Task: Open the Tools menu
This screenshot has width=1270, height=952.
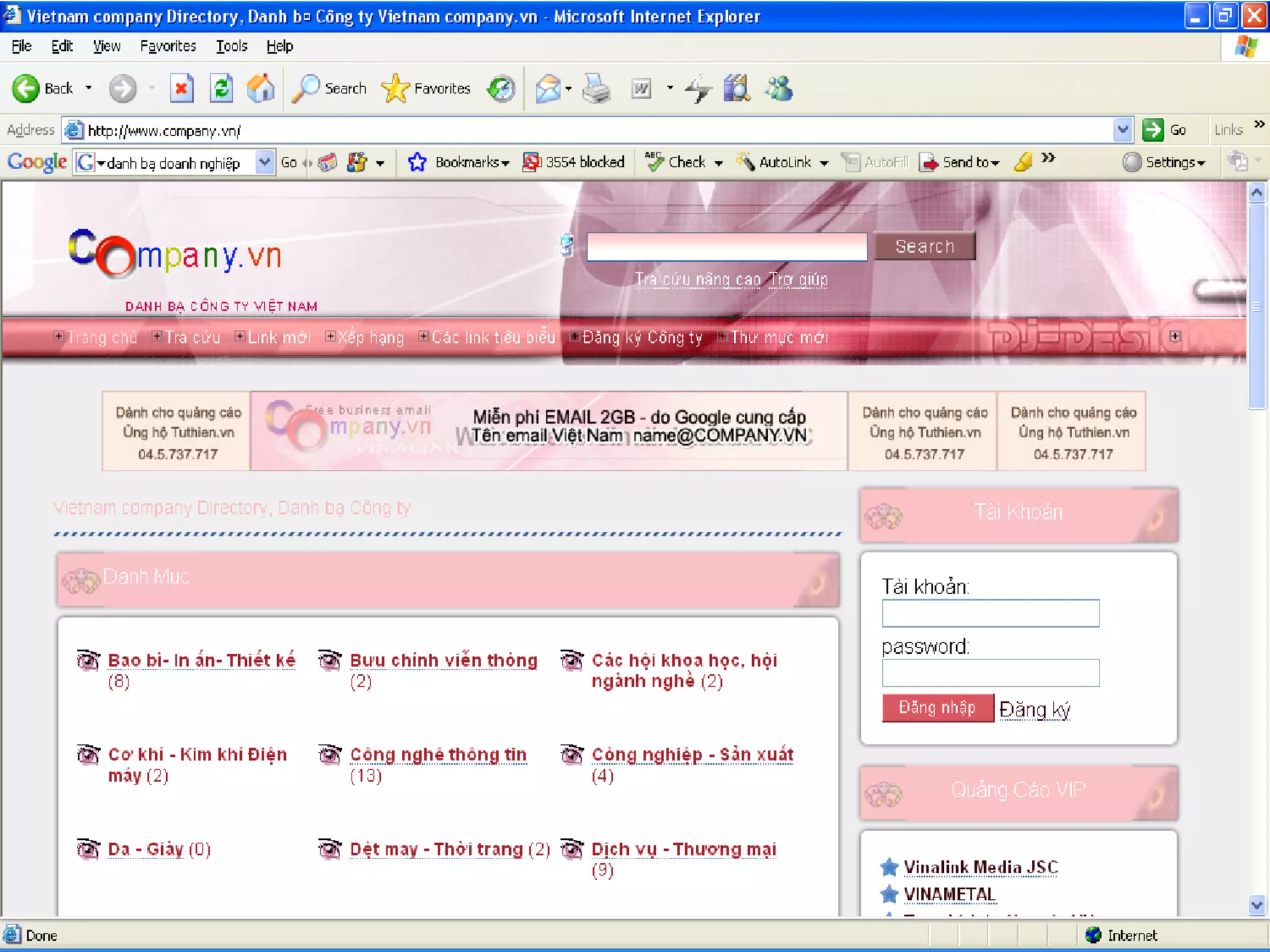Action: (x=231, y=46)
